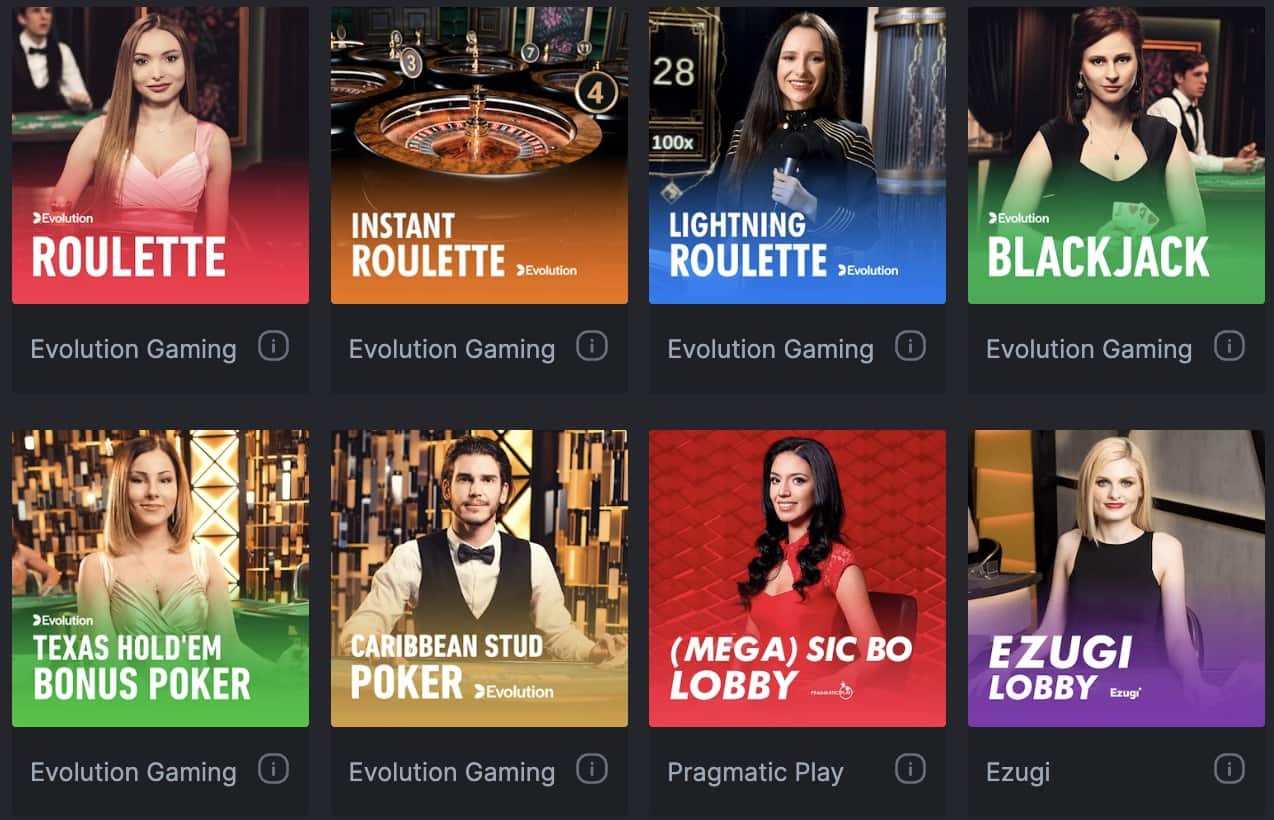The width and height of the screenshot is (1274, 820).
Task: Click Evolution Gaming label under Blackjack
Action: (1089, 349)
